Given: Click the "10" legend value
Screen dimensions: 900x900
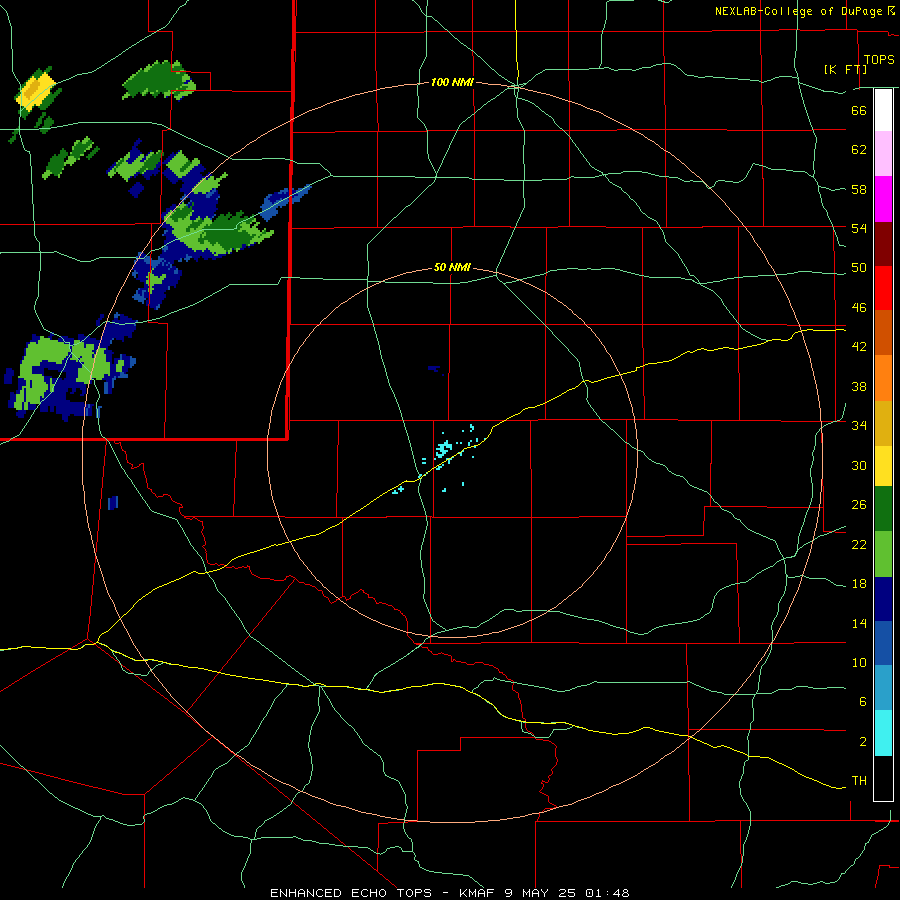Looking at the screenshot, I should (x=859, y=663).
